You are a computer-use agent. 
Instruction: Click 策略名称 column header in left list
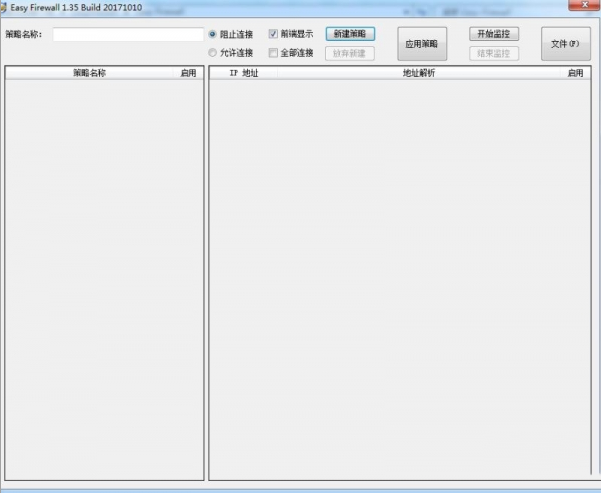point(90,73)
